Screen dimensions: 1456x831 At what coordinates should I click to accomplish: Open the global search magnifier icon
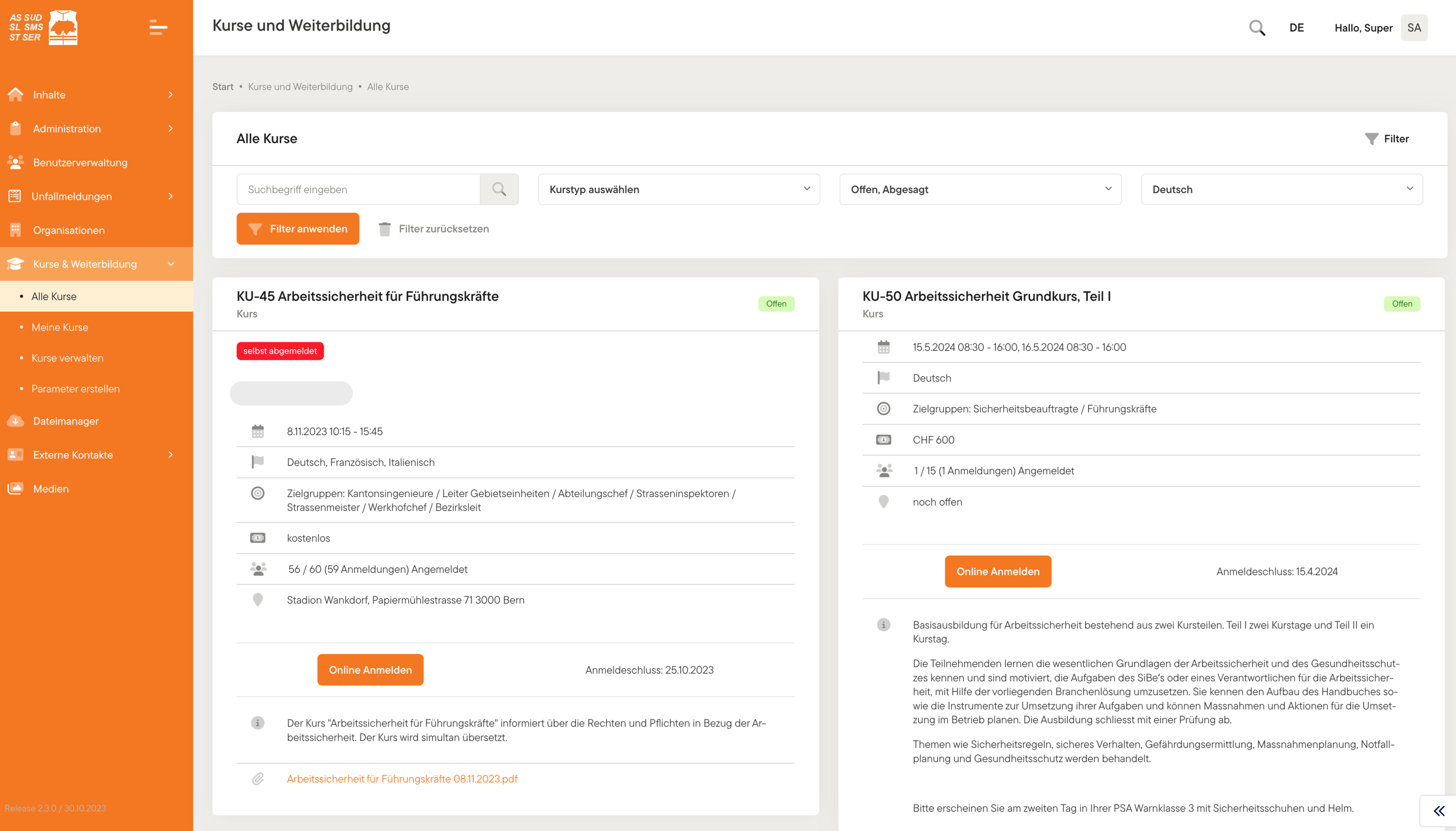click(x=1257, y=27)
